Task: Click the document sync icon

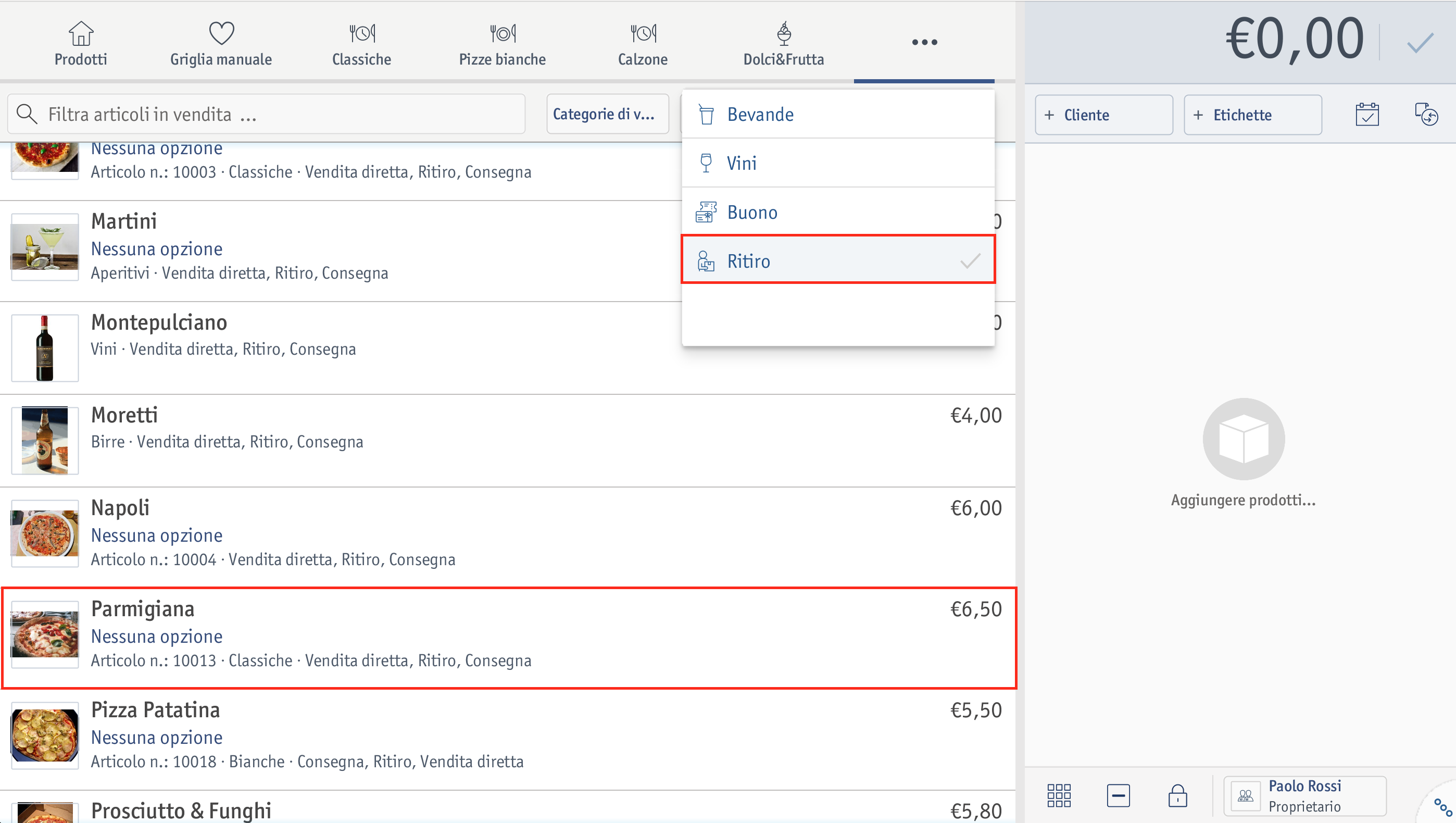Action: (x=1426, y=114)
